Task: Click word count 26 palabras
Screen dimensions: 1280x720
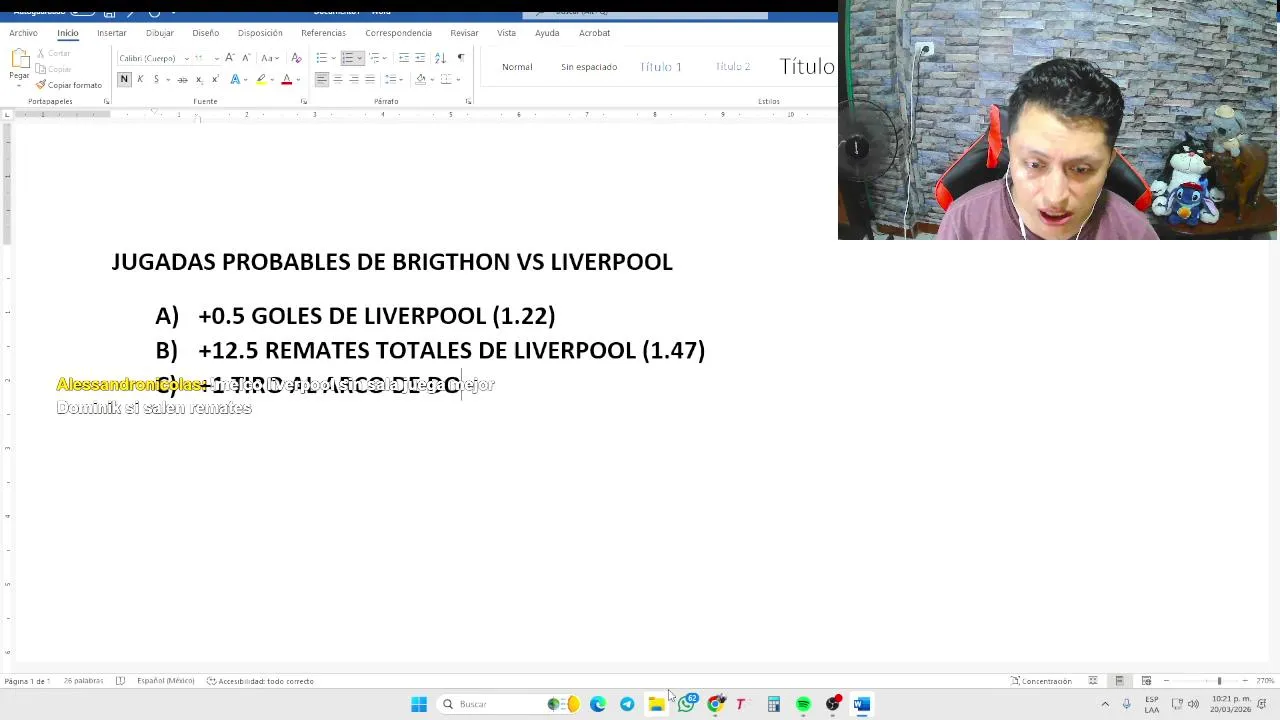Action: [83, 681]
